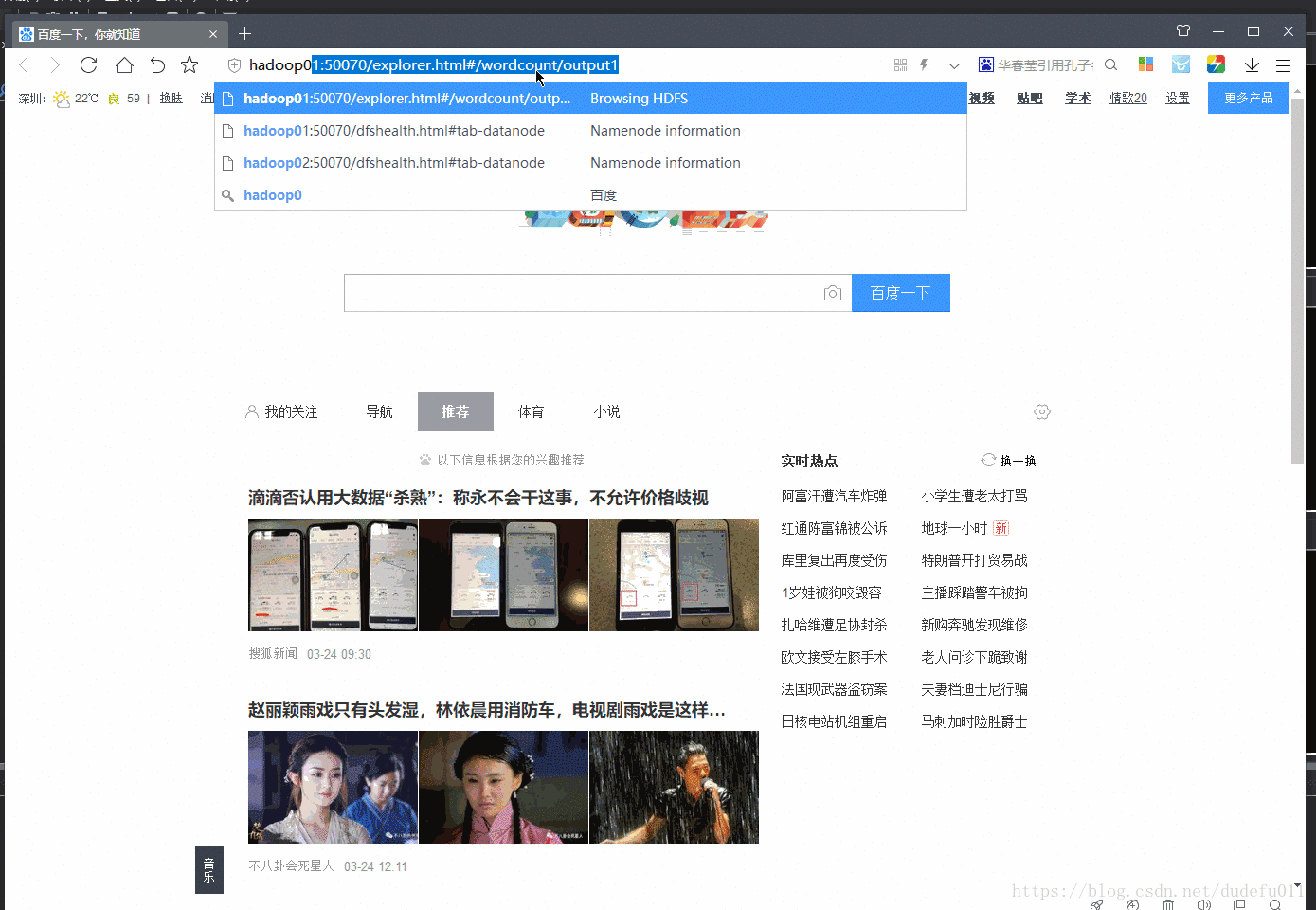The height and width of the screenshot is (910, 1316).
Task: Click the 换肤 link
Action: pyautogui.click(x=171, y=98)
